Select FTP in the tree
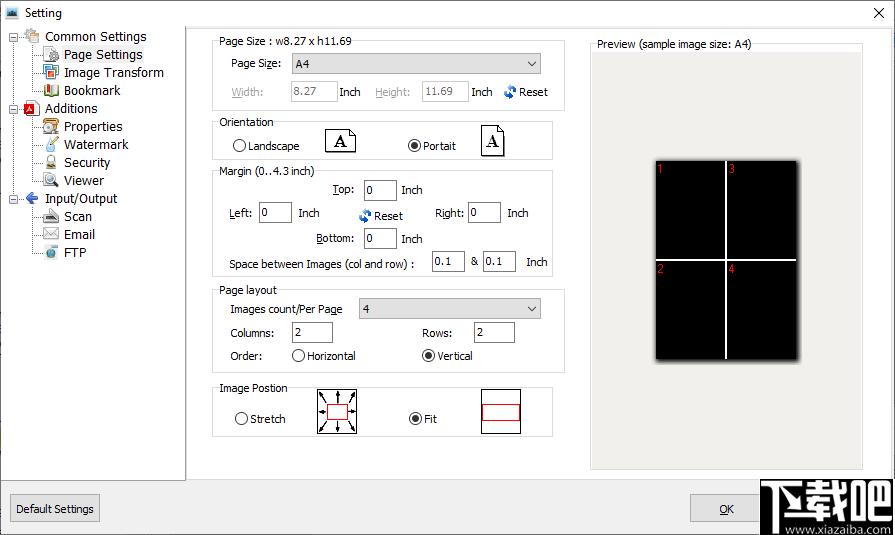Image resolution: width=895 pixels, height=535 pixels. [x=75, y=252]
